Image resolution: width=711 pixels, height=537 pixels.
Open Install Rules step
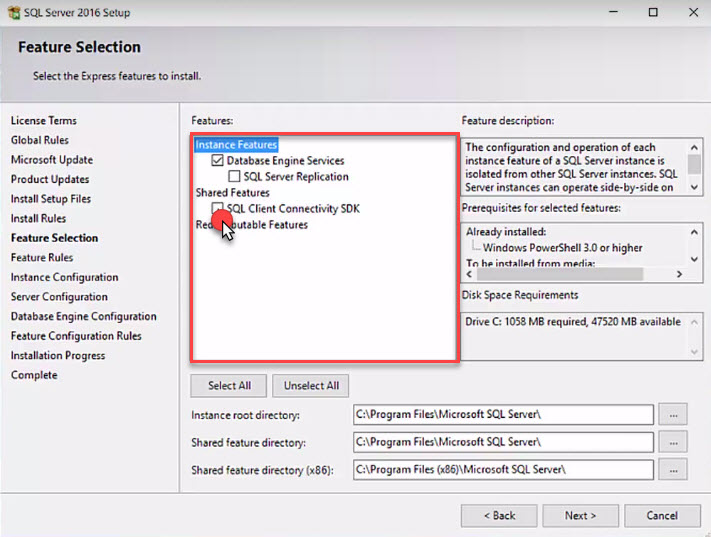(x=38, y=218)
